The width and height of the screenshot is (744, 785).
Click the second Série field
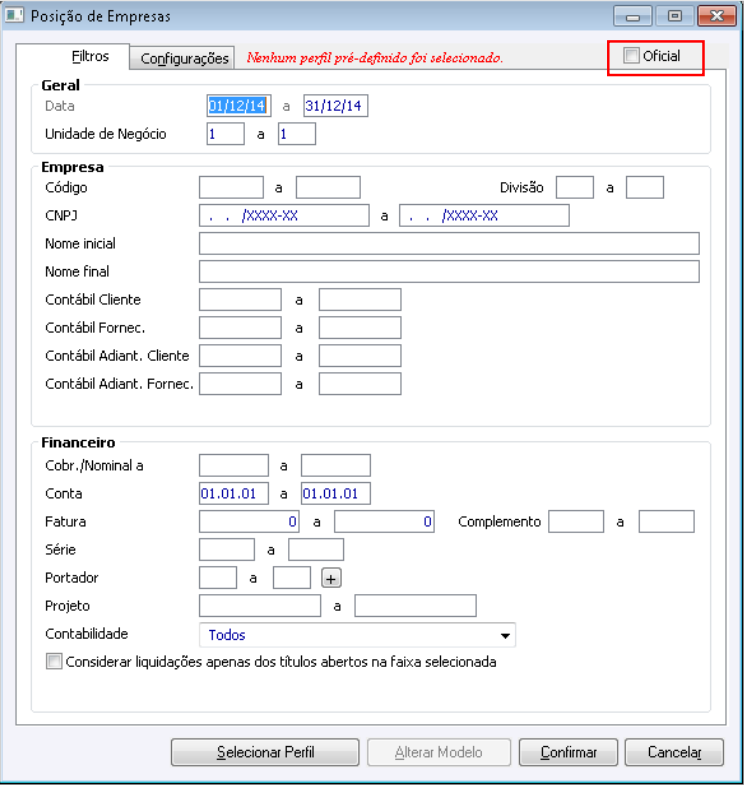click(316, 550)
